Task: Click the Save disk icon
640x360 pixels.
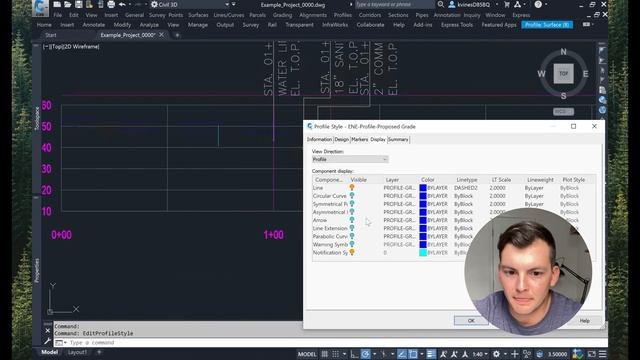Action: (78, 4)
